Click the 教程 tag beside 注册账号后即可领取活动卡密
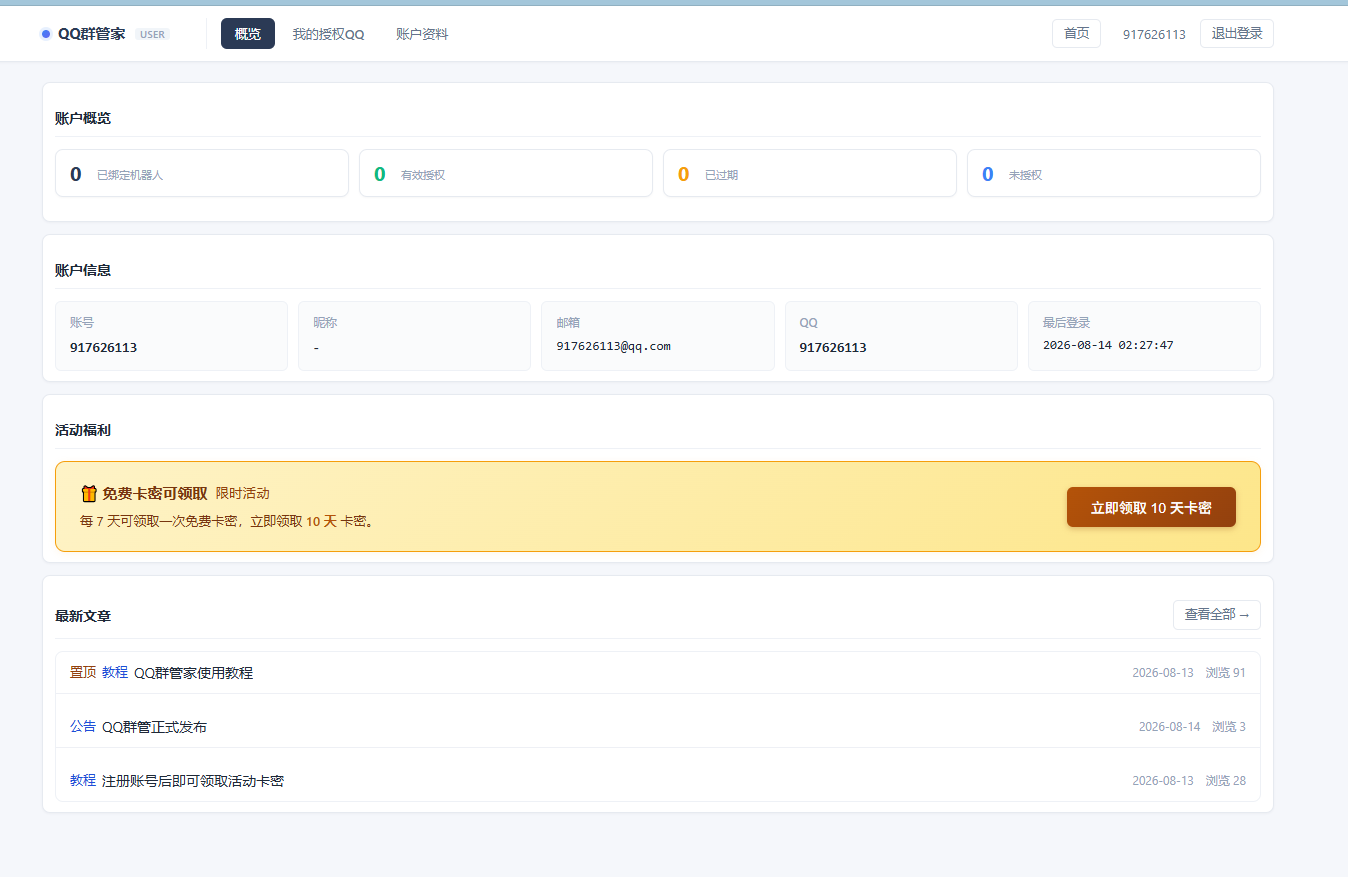 click(83, 780)
